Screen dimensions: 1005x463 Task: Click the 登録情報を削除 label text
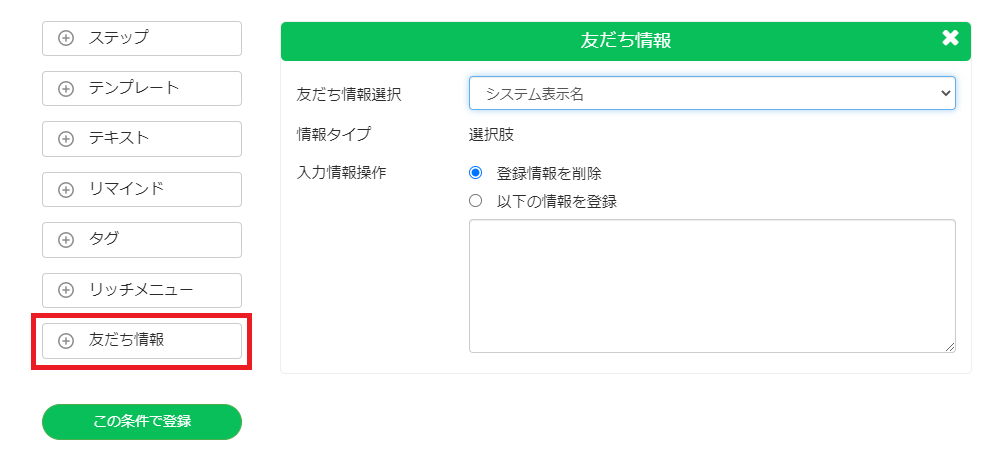click(x=549, y=173)
